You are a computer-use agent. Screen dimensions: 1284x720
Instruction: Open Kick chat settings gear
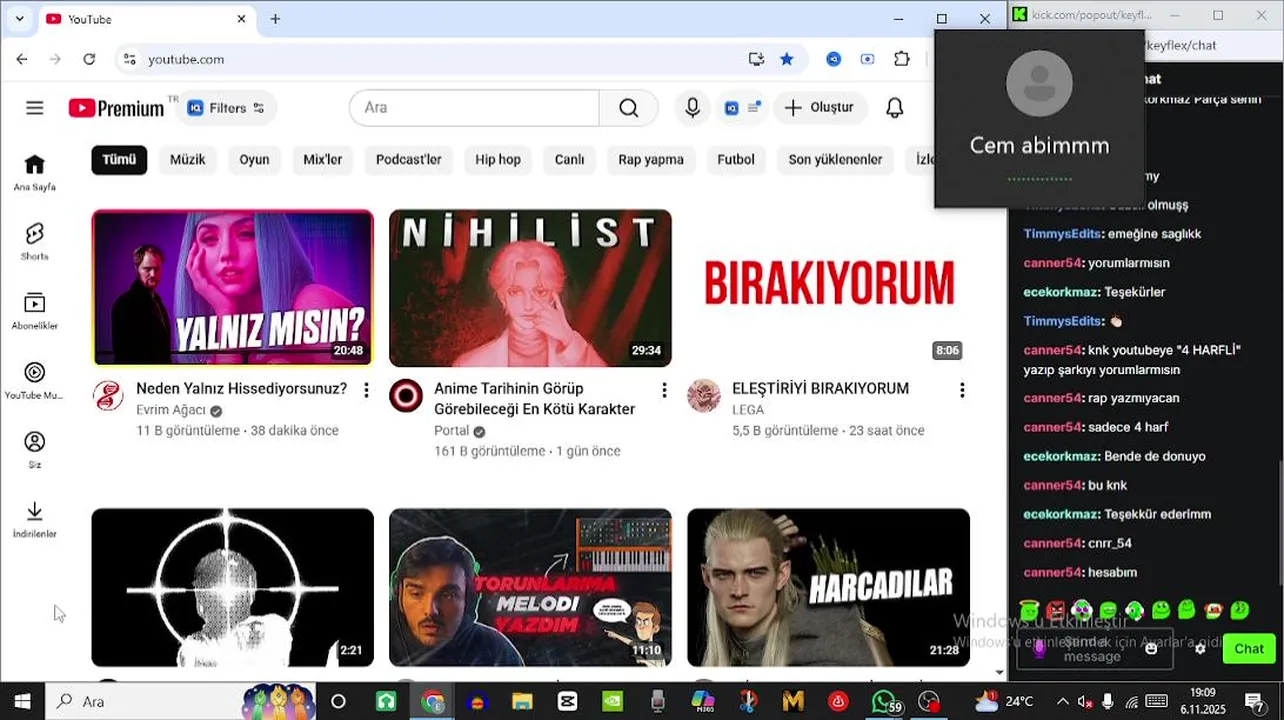1200,648
